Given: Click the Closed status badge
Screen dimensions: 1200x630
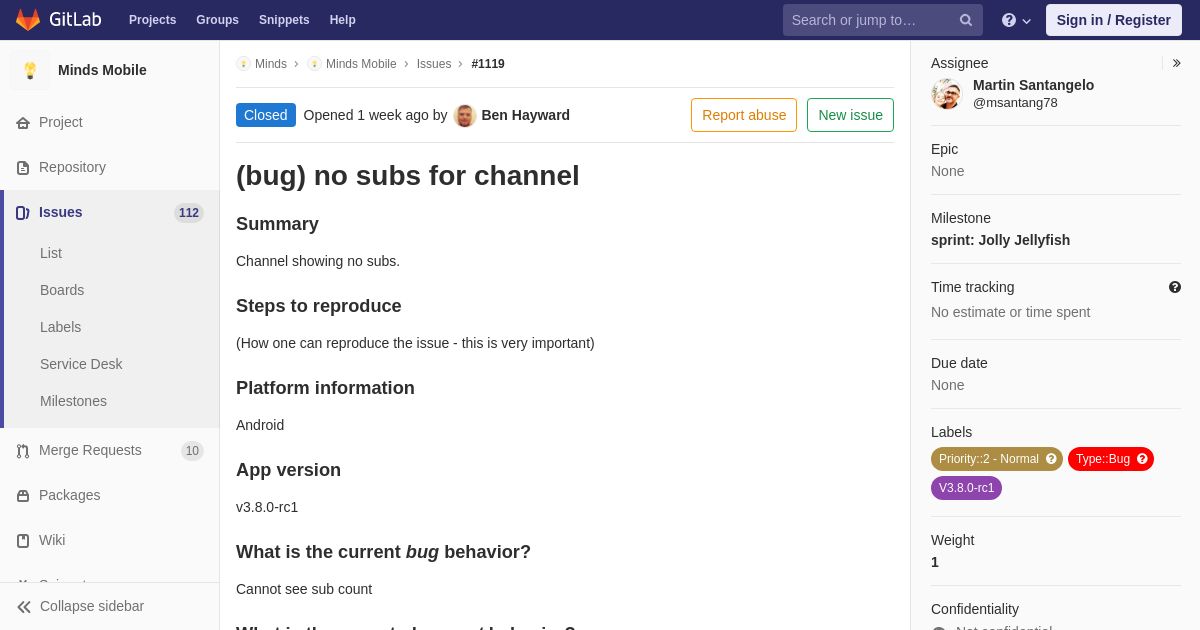Looking at the screenshot, I should click(266, 115).
